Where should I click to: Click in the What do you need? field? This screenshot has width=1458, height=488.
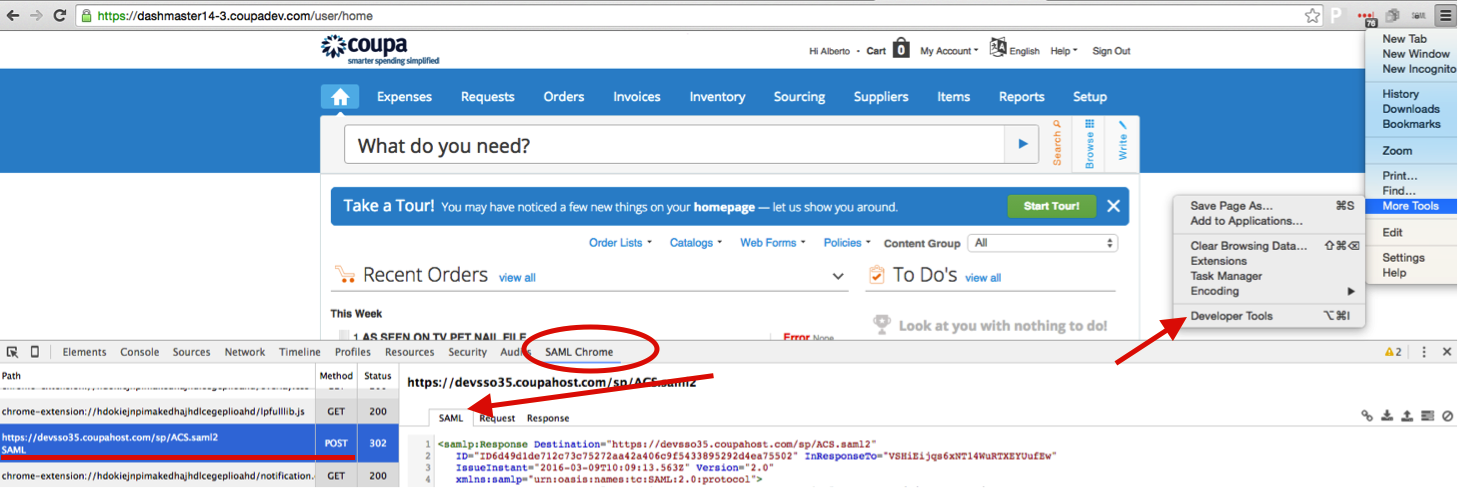click(674, 145)
